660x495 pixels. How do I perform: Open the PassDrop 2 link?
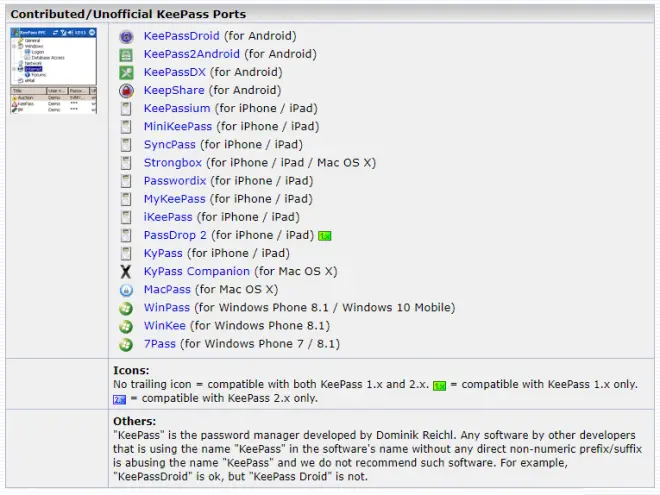click(175, 235)
